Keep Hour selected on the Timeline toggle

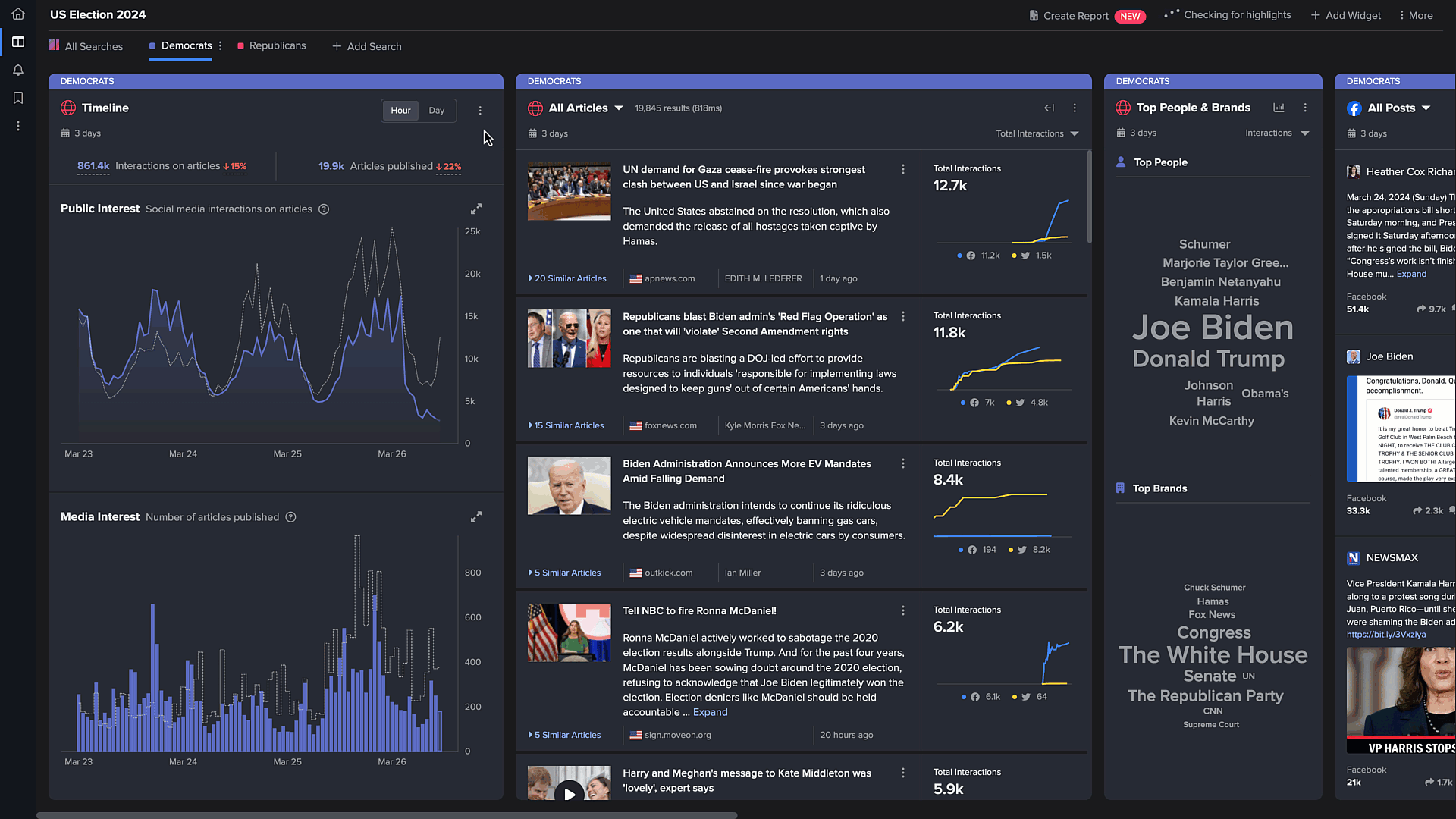point(400,110)
